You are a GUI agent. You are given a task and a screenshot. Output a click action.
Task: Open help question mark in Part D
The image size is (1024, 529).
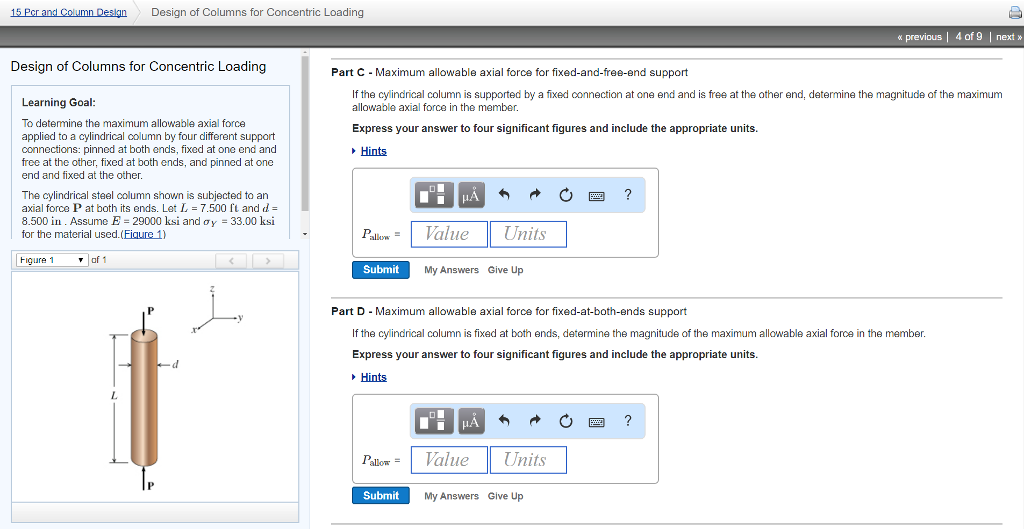click(x=628, y=421)
